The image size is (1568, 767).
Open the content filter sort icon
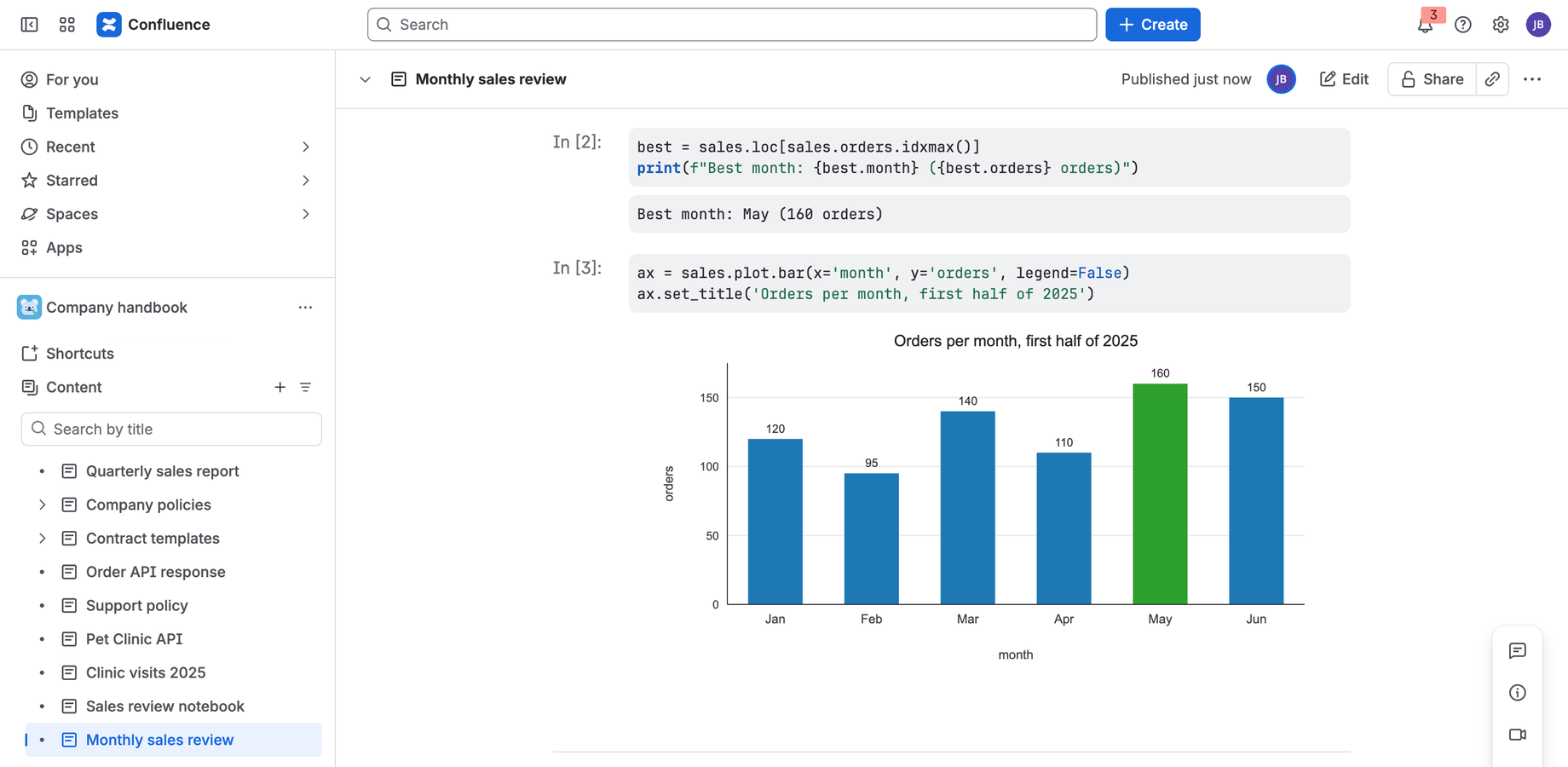click(x=305, y=387)
